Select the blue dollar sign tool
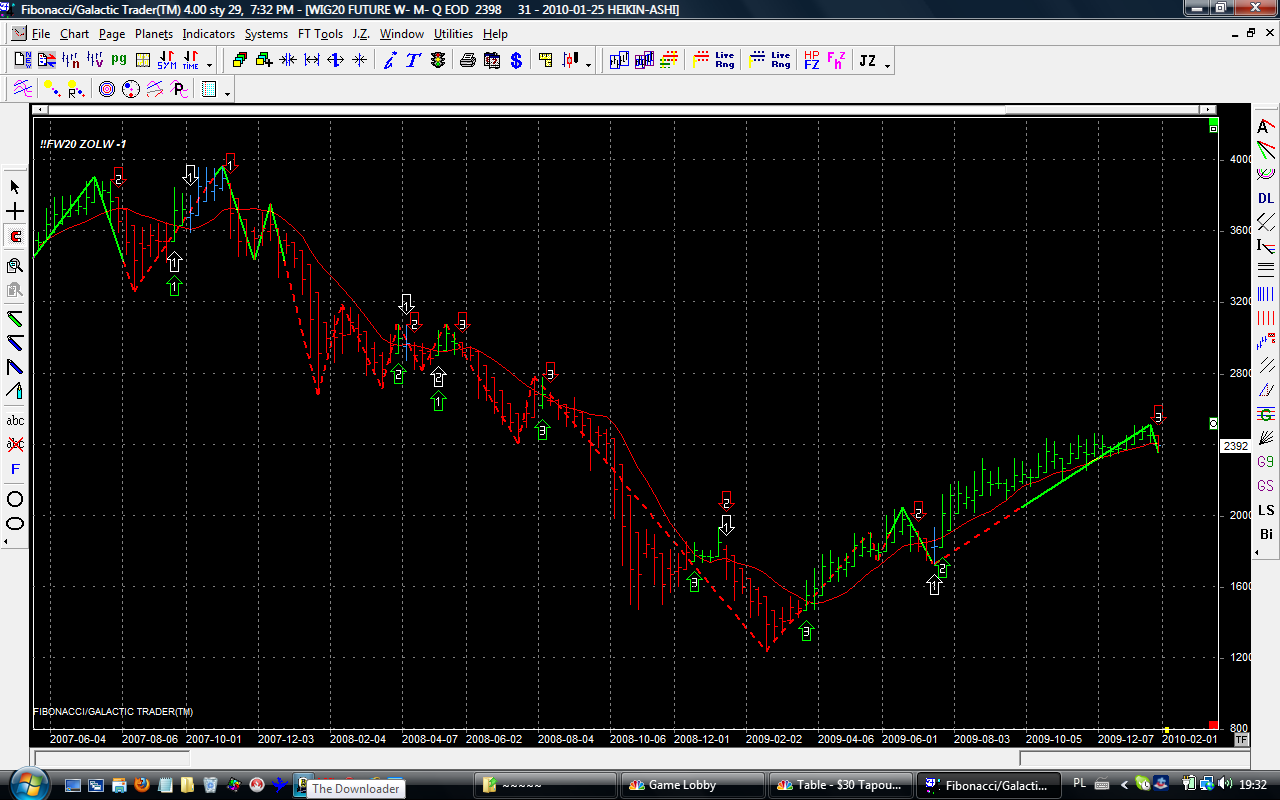Screen dimensions: 1280x800 point(516,61)
